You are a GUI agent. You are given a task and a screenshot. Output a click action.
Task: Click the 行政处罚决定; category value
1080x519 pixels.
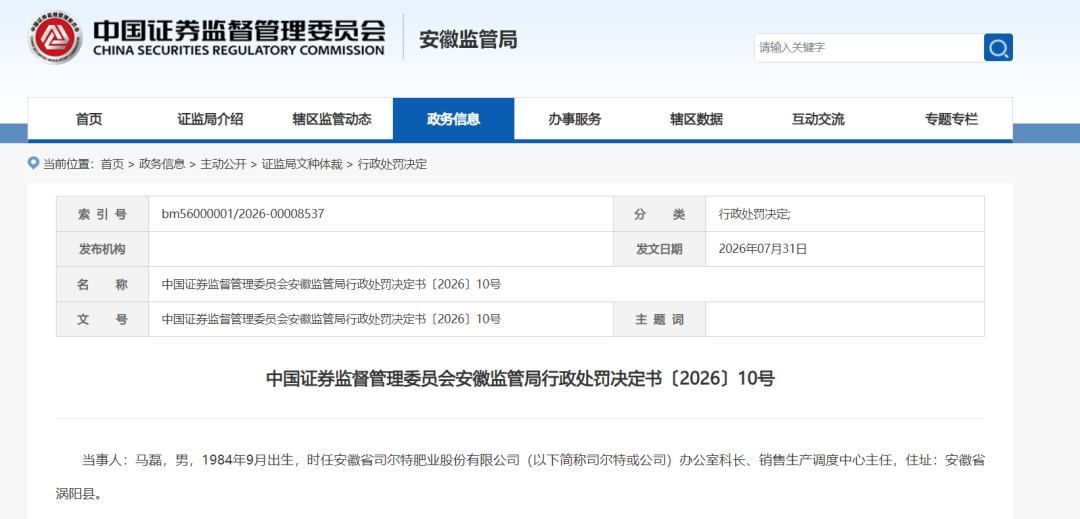pos(755,214)
